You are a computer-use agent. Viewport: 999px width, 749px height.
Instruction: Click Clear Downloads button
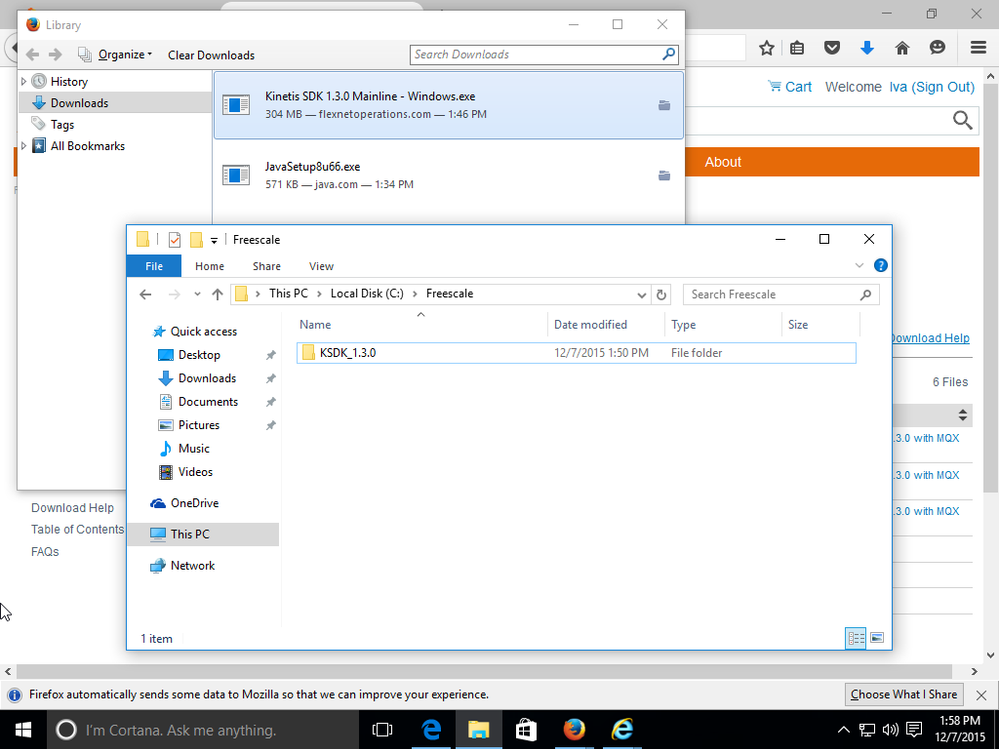pos(211,55)
